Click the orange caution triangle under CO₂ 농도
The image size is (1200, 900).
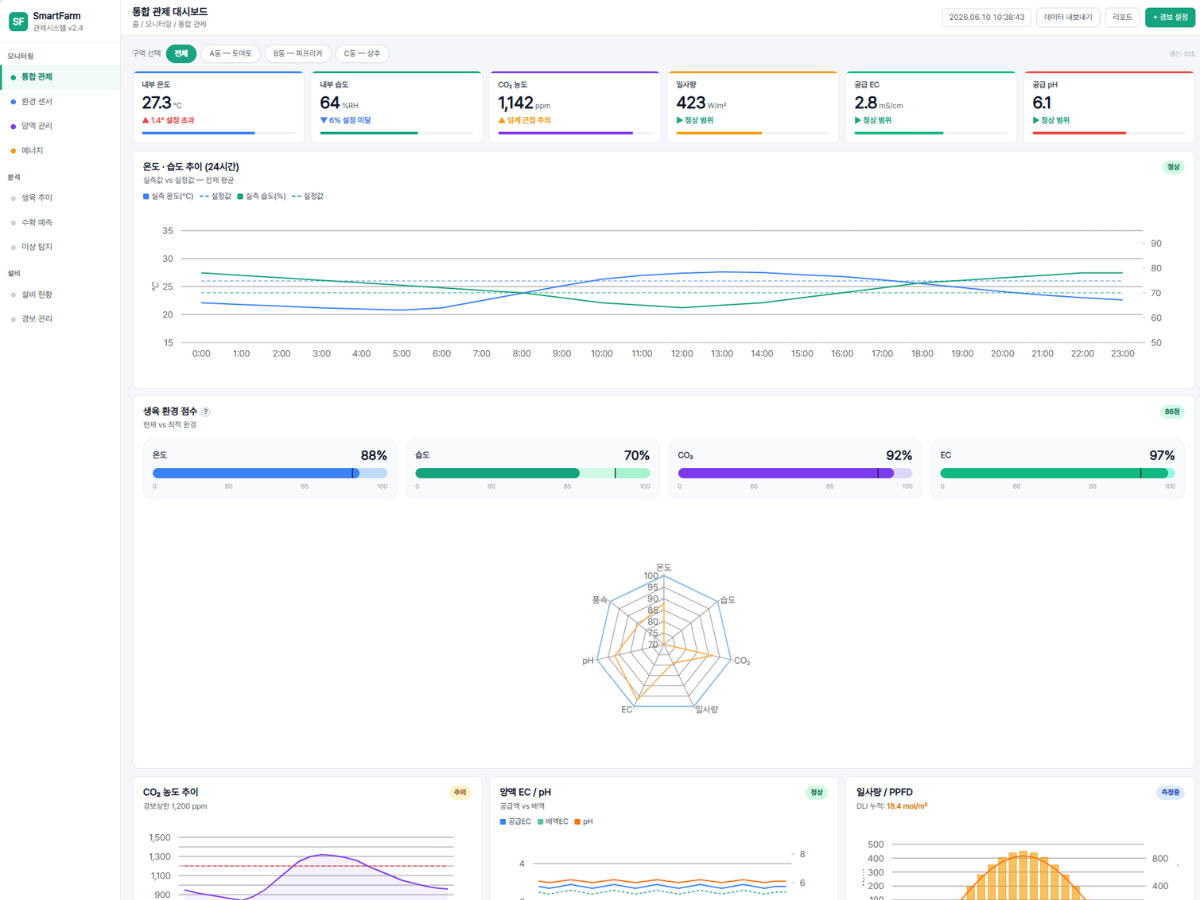pos(502,120)
